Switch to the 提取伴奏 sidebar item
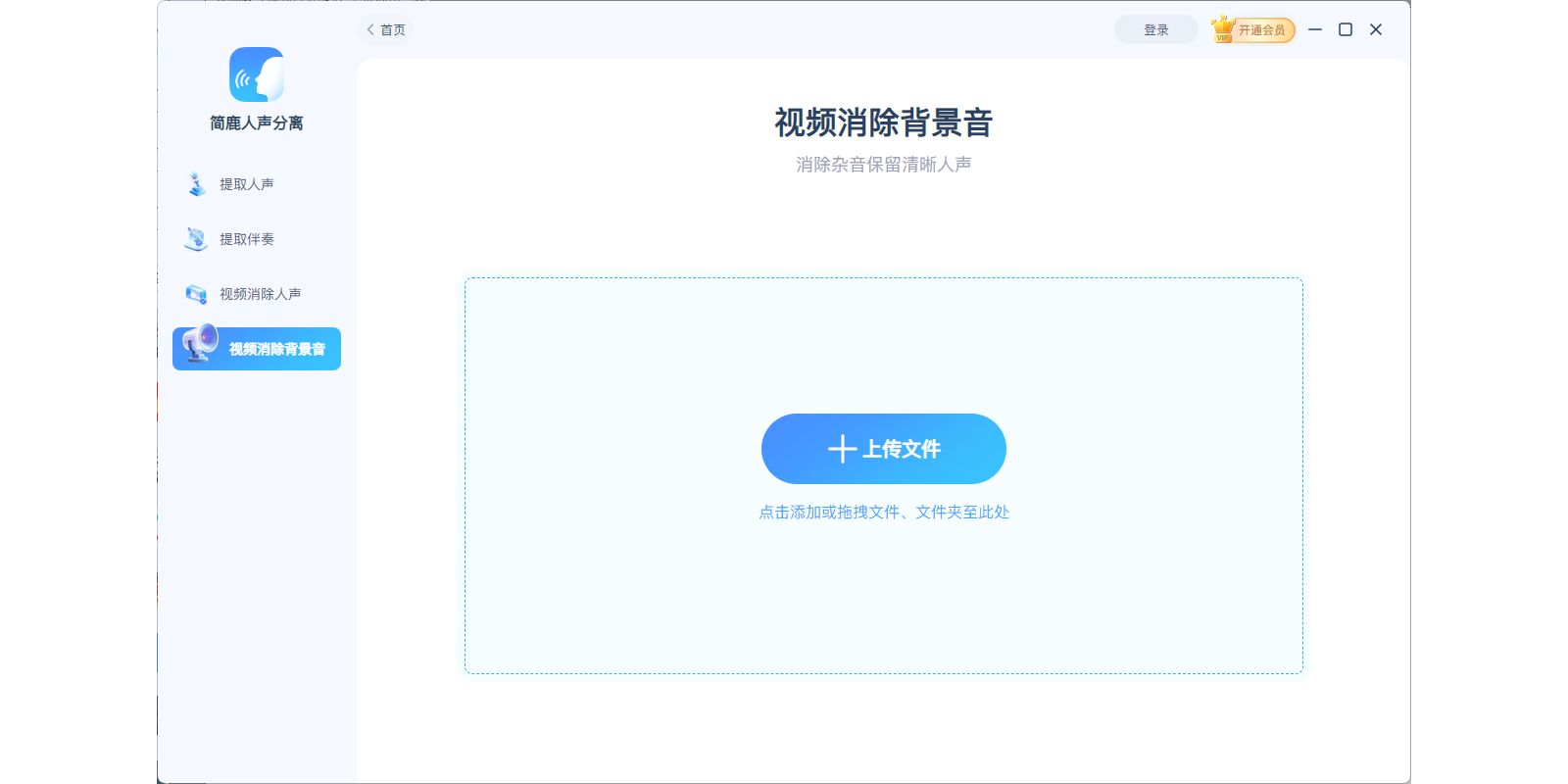 pyautogui.click(x=247, y=239)
